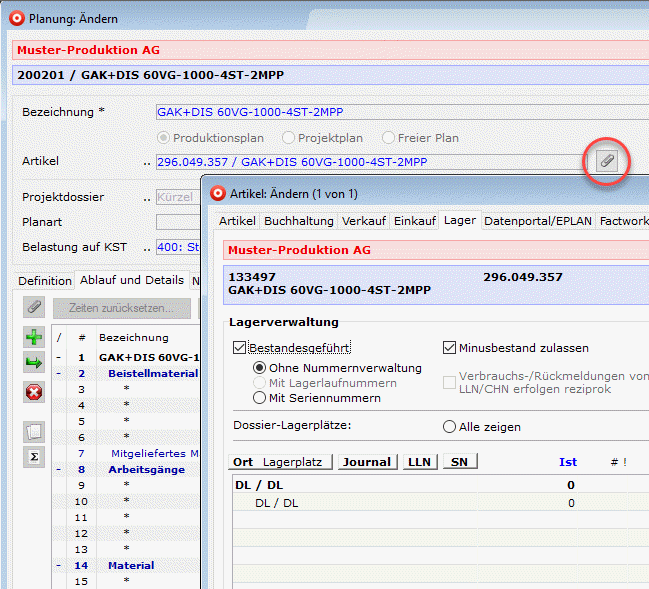
Task: Click the copy pages icon in side toolbar
Action: tap(34, 431)
